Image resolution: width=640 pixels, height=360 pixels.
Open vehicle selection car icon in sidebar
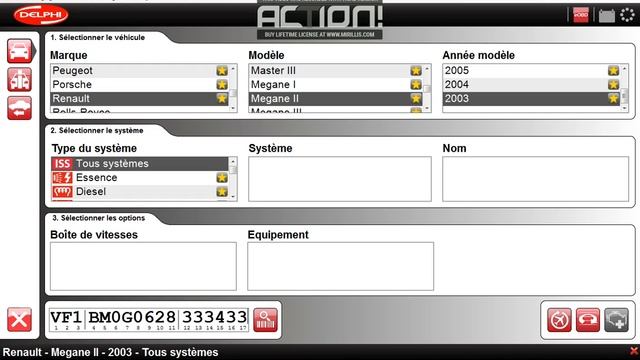[x=19, y=51]
